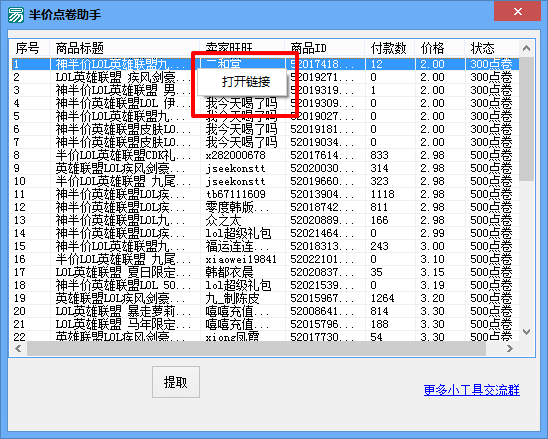
Task: Close the 半价点卷助手 window
Action: 518,12
